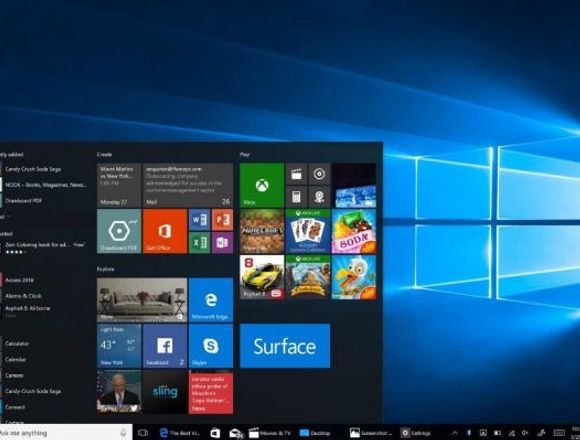This screenshot has height=440, width=580.
Task: Open the Surface tile
Action: (x=285, y=346)
